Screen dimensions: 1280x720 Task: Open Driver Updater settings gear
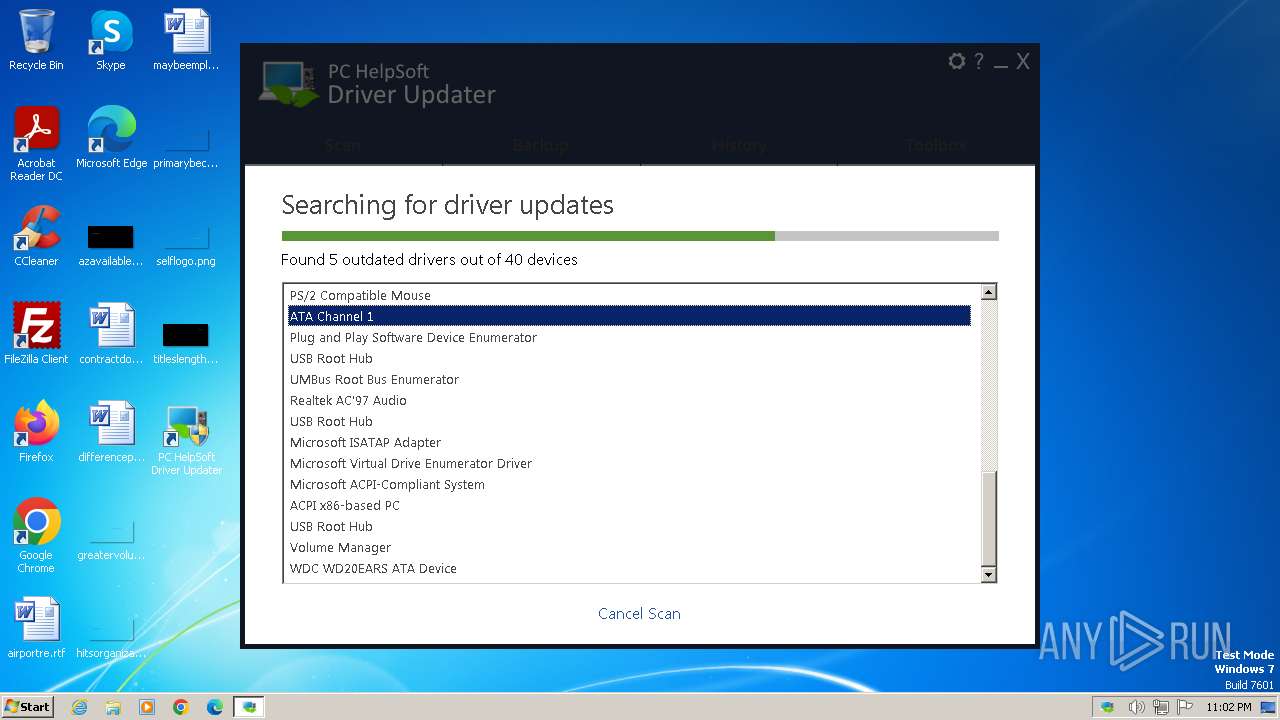point(957,61)
